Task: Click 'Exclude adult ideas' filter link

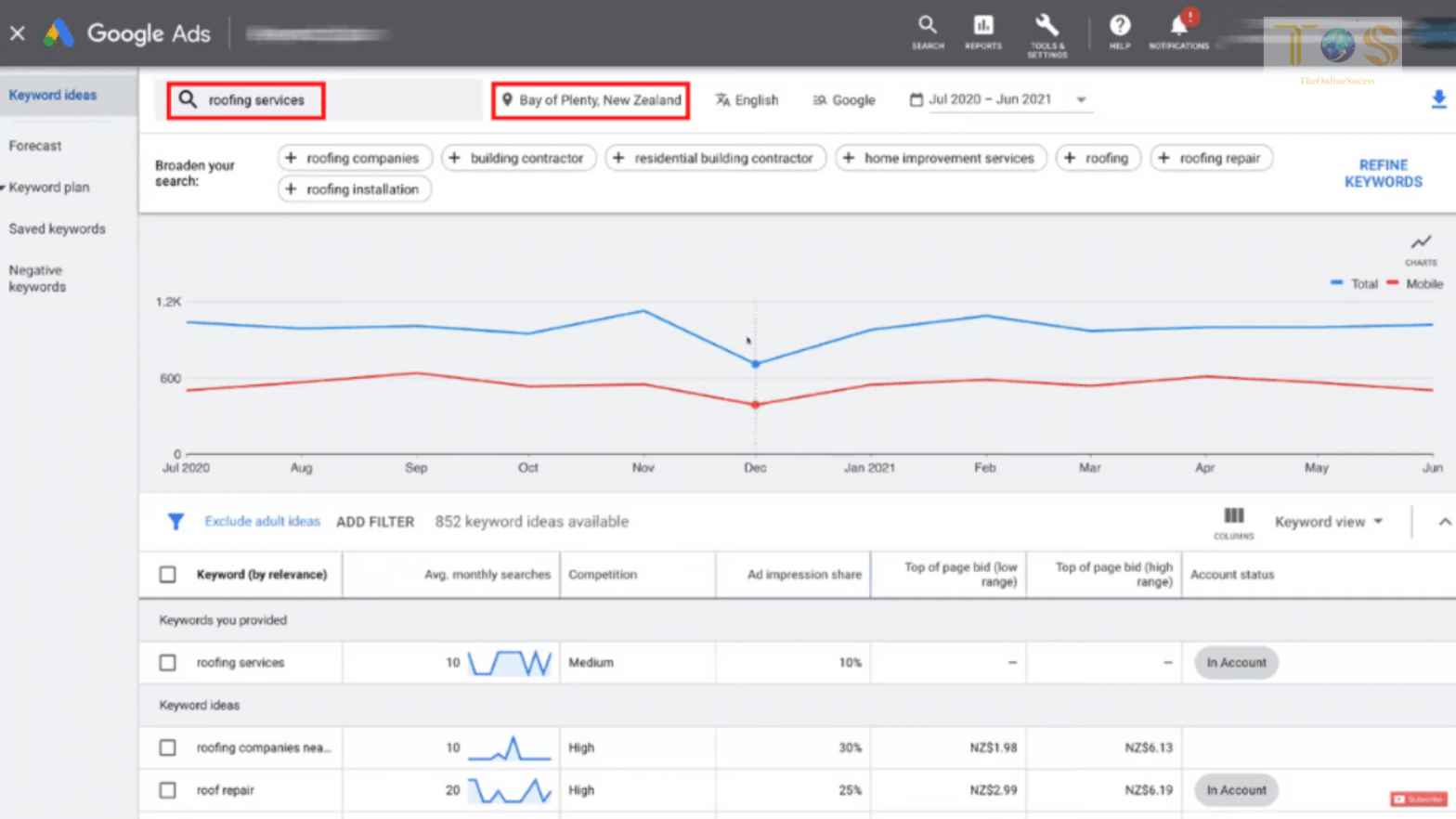Action: tap(262, 522)
